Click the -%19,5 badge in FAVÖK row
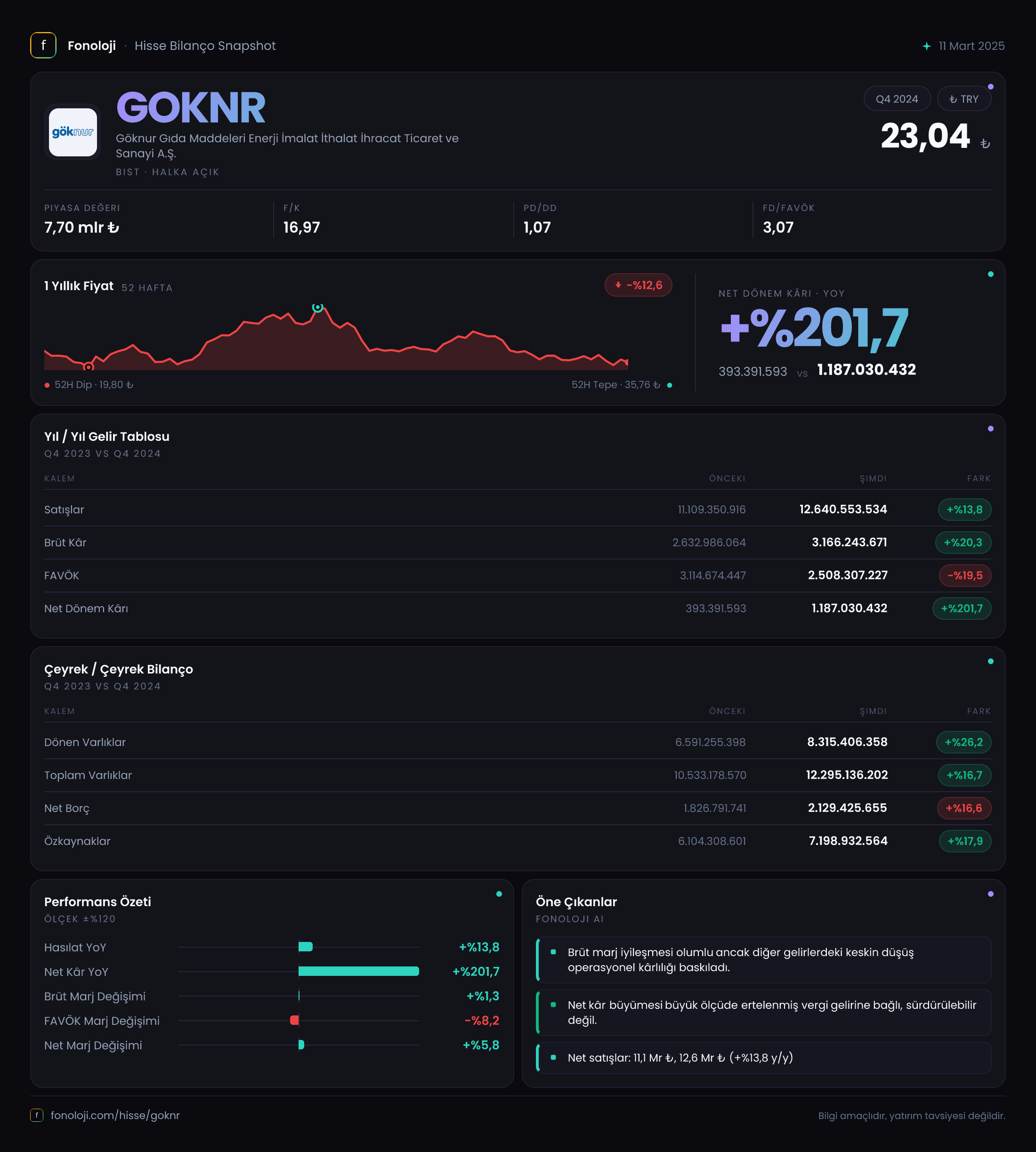1036x1152 pixels. tap(965, 576)
